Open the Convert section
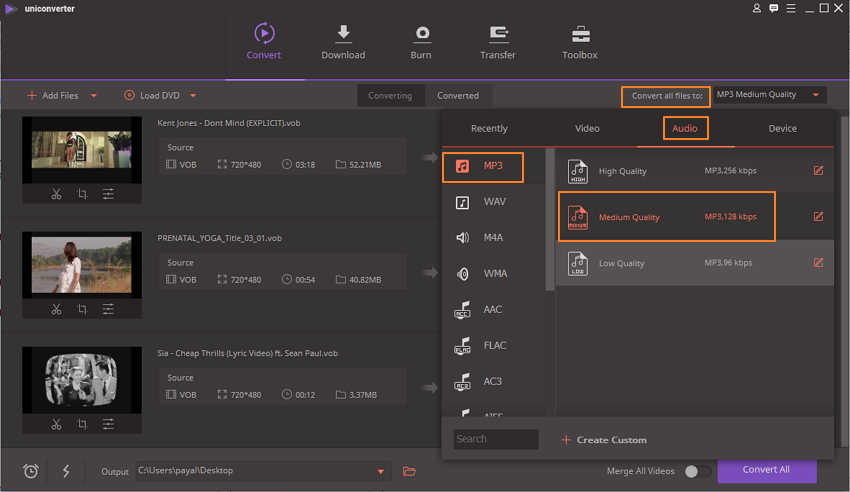The image size is (850, 492). coord(263,41)
